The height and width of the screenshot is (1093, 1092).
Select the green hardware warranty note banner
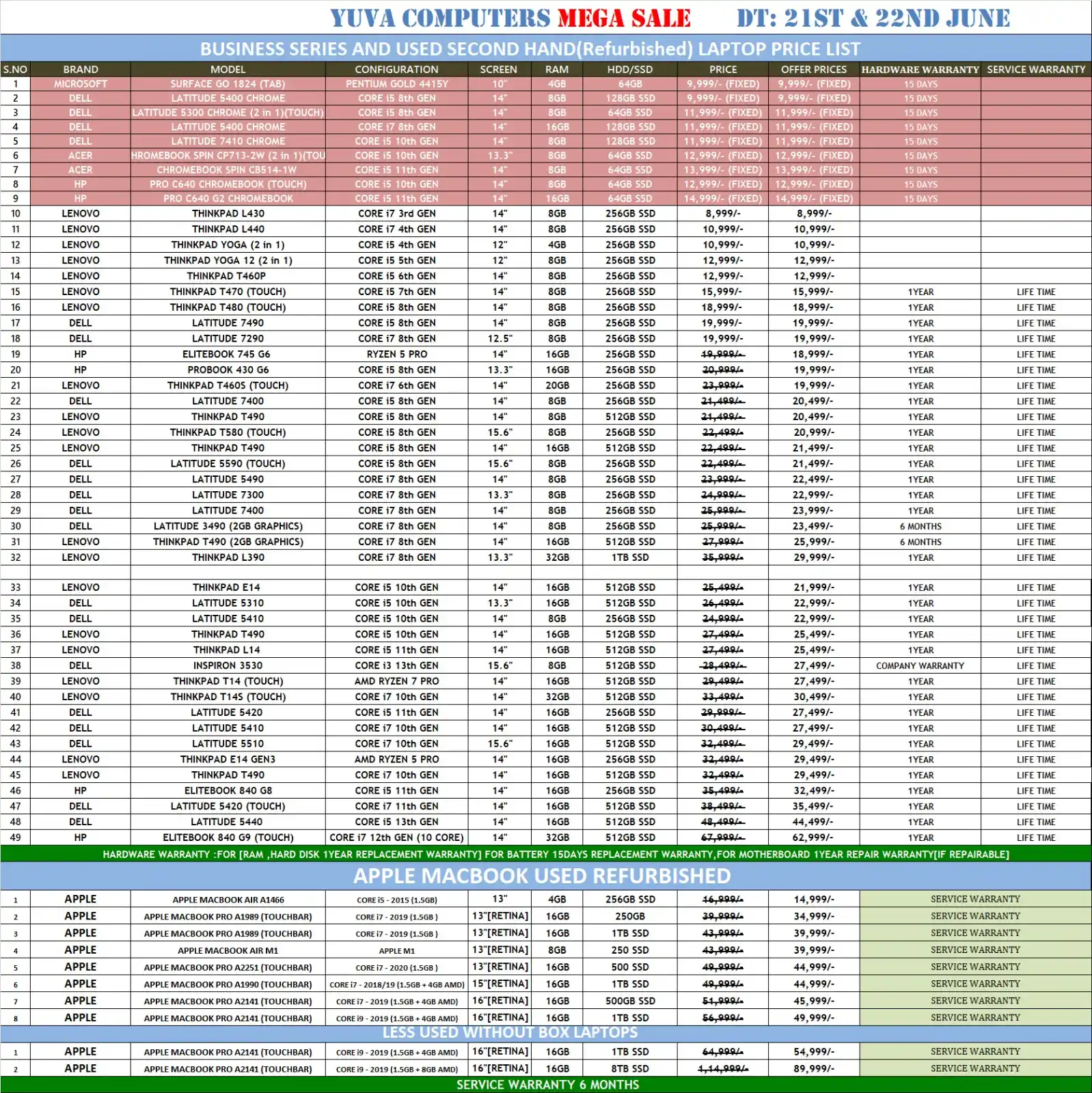pyautogui.click(x=546, y=855)
